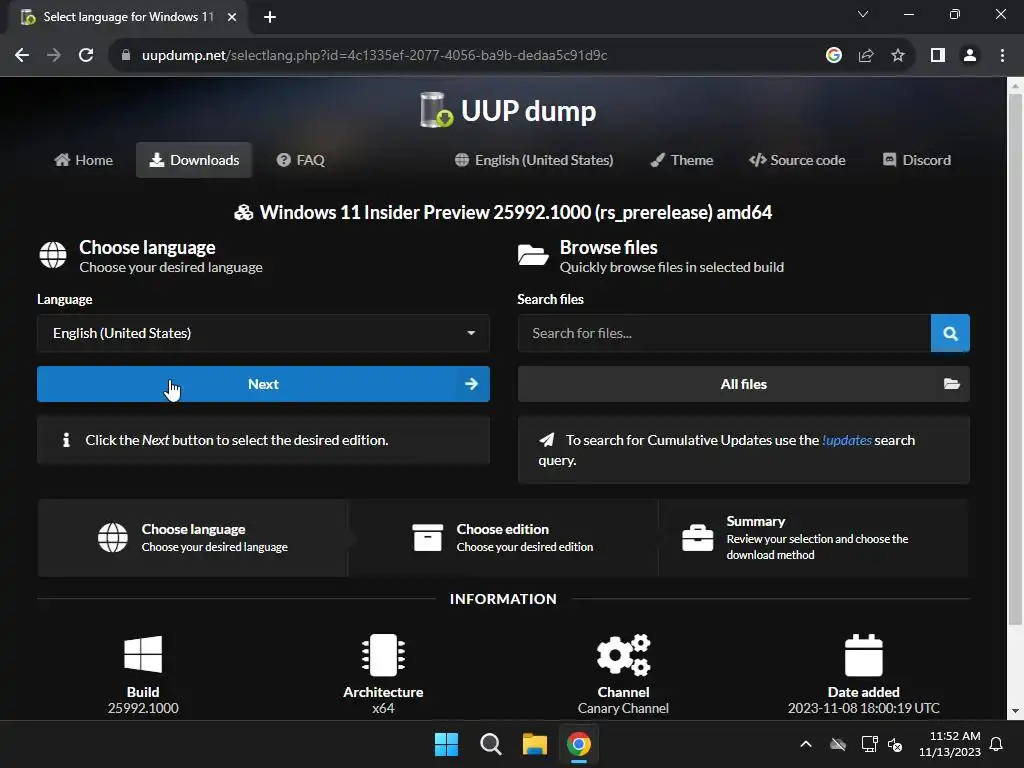Click the browser Forward arrow

point(54,55)
